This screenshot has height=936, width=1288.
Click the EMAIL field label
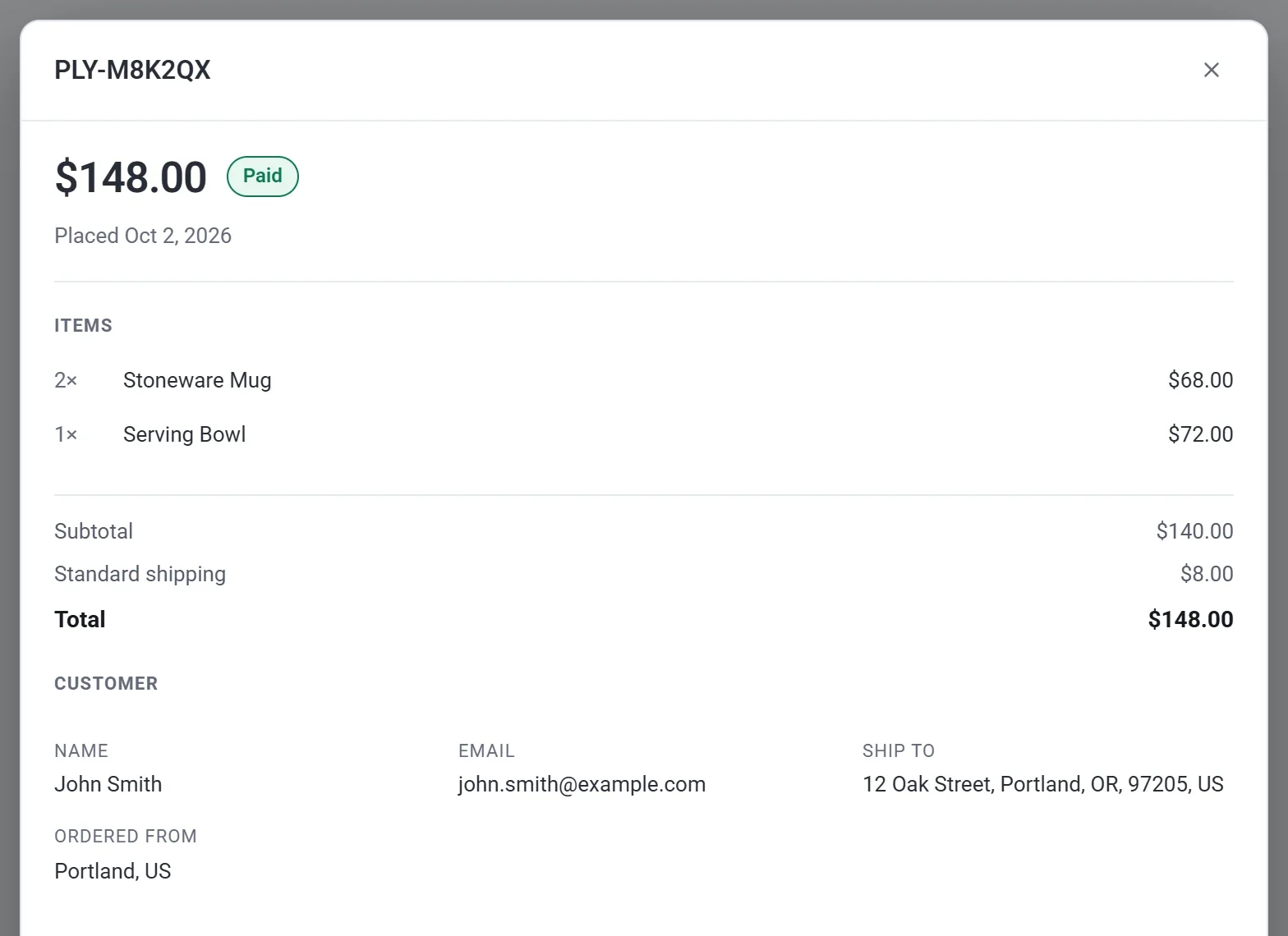coord(486,751)
